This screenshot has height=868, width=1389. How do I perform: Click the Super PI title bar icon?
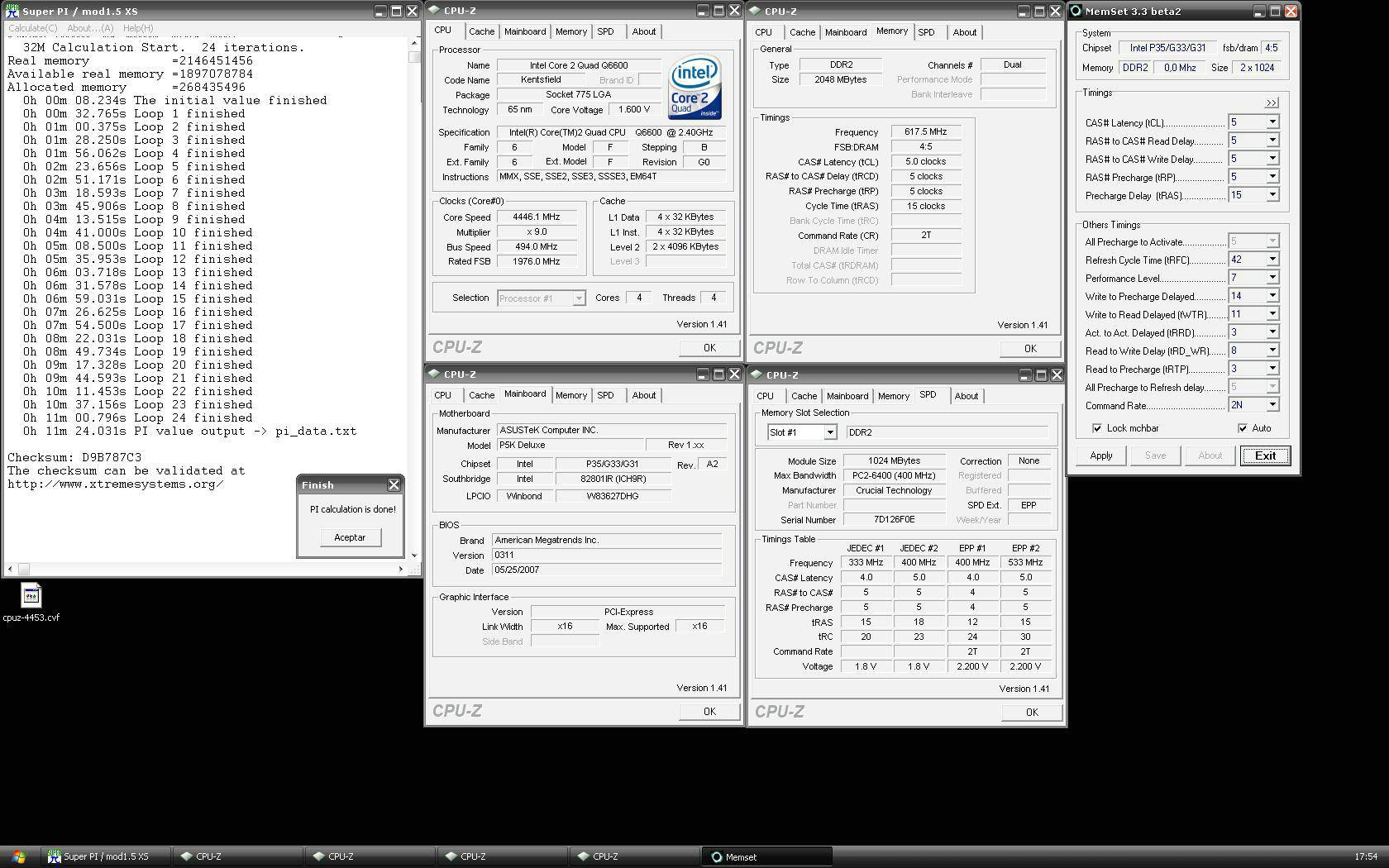point(12,12)
